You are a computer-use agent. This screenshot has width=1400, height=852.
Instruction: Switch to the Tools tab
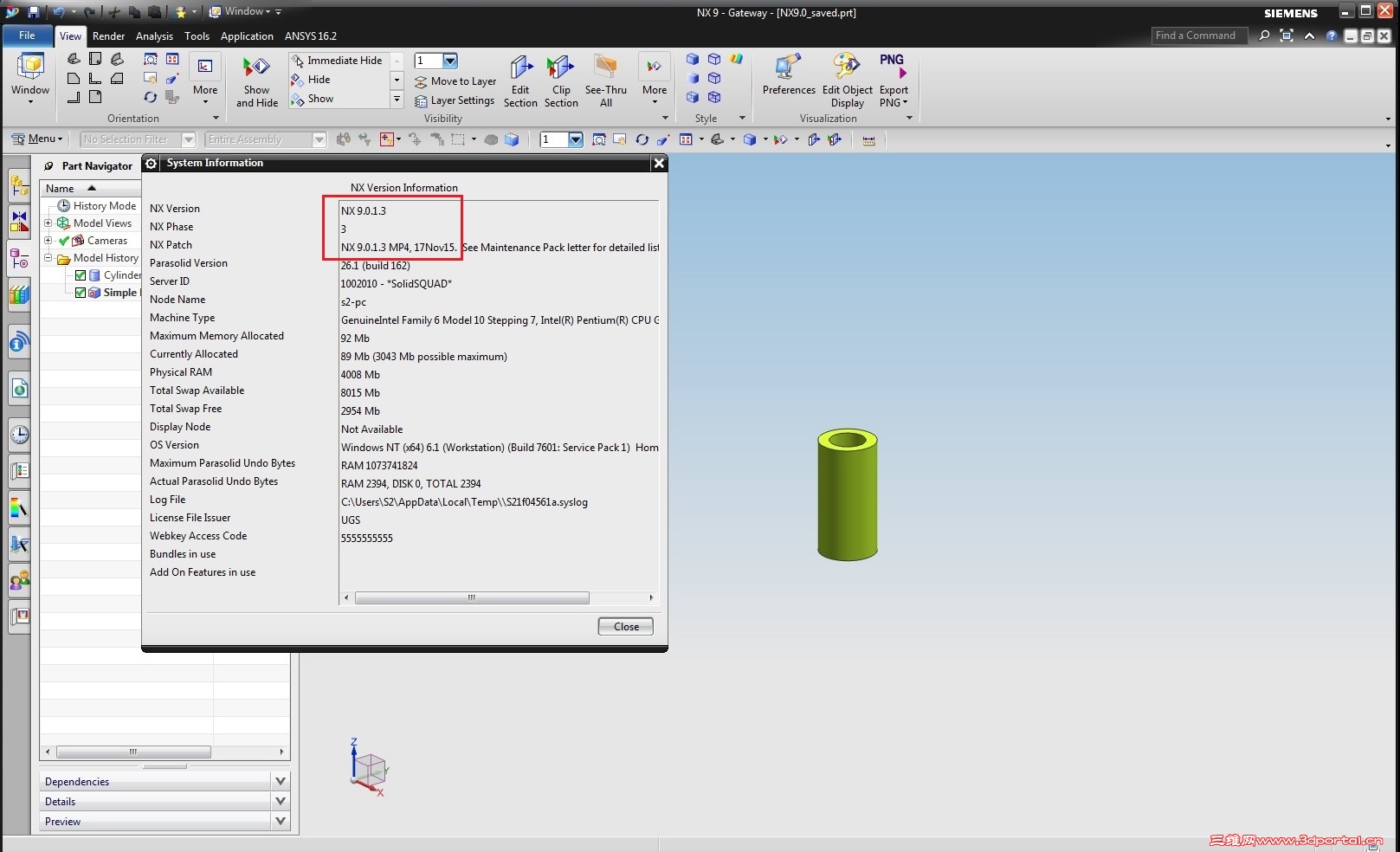[x=197, y=36]
